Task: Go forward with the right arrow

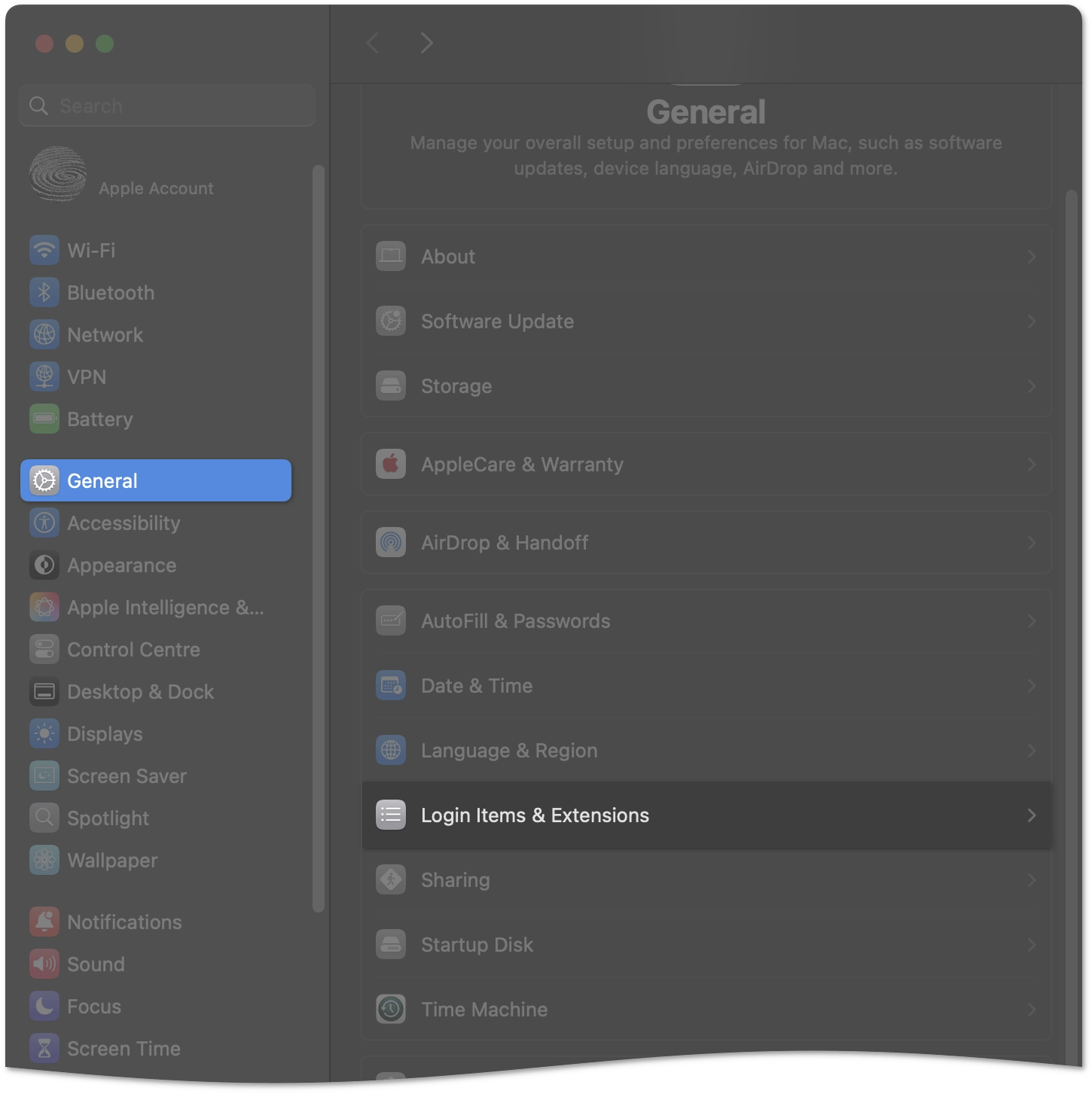Action: pyautogui.click(x=426, y=43)
